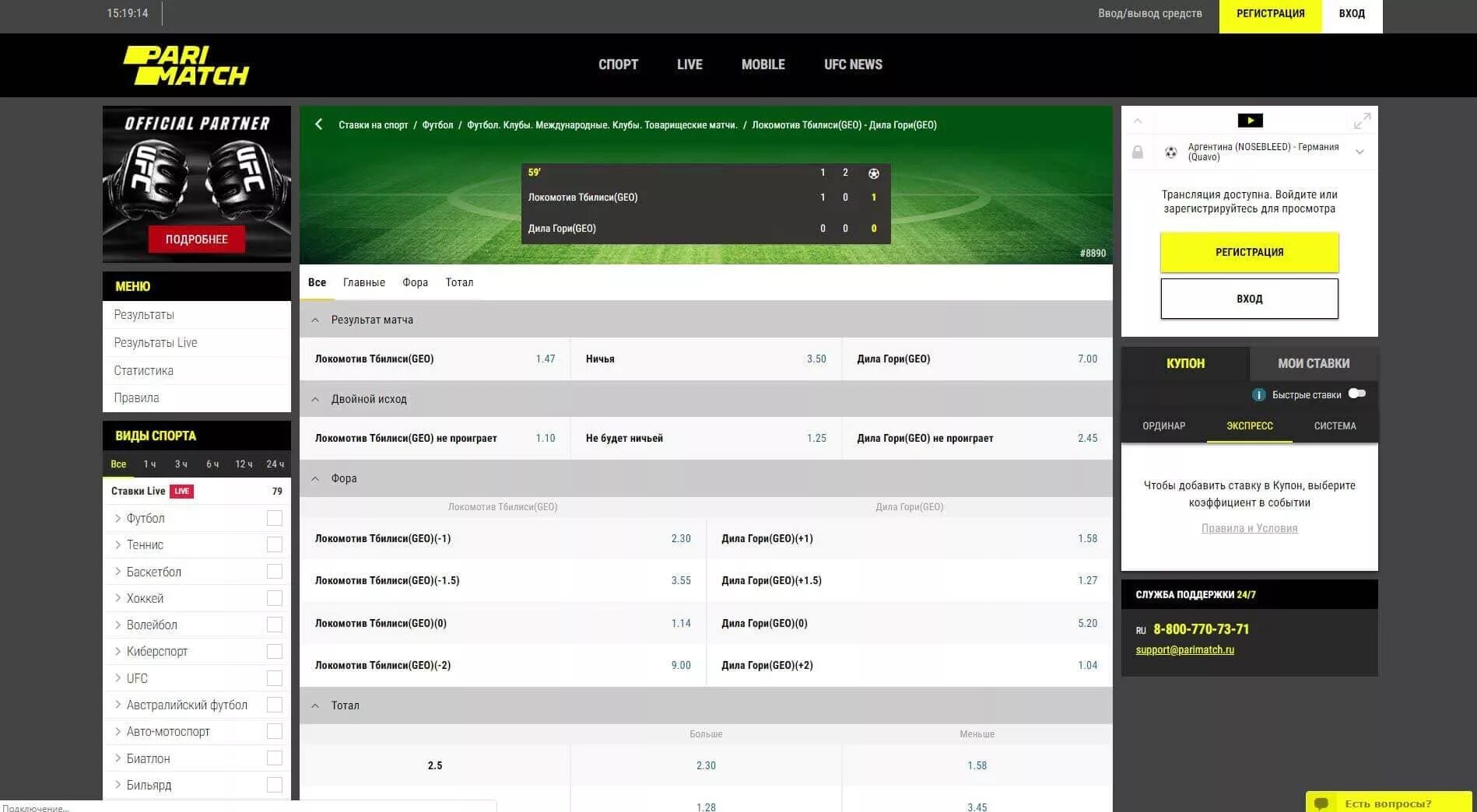
Task: Open the LIVE menu
Action: point(689,65)
